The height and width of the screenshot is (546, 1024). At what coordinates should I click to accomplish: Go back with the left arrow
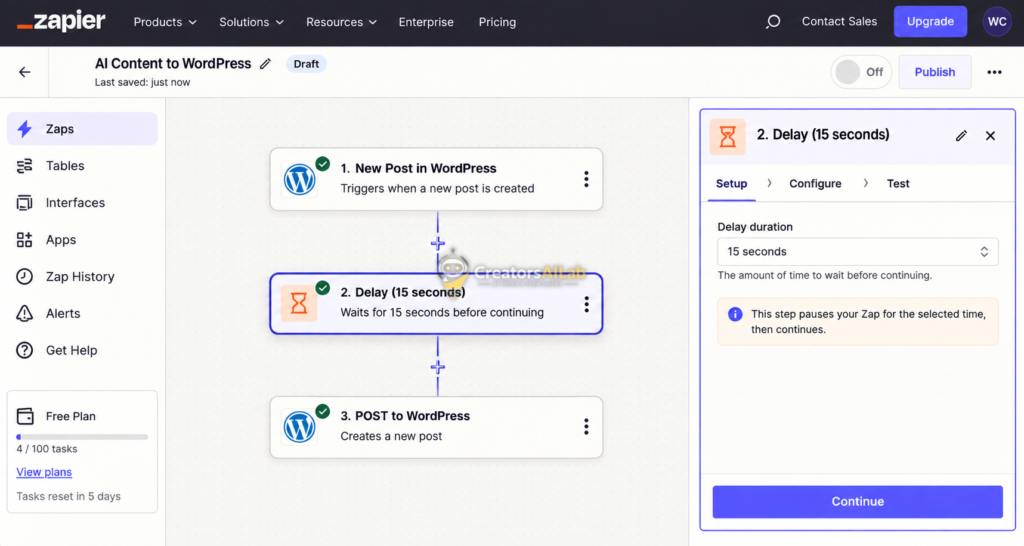25,72
